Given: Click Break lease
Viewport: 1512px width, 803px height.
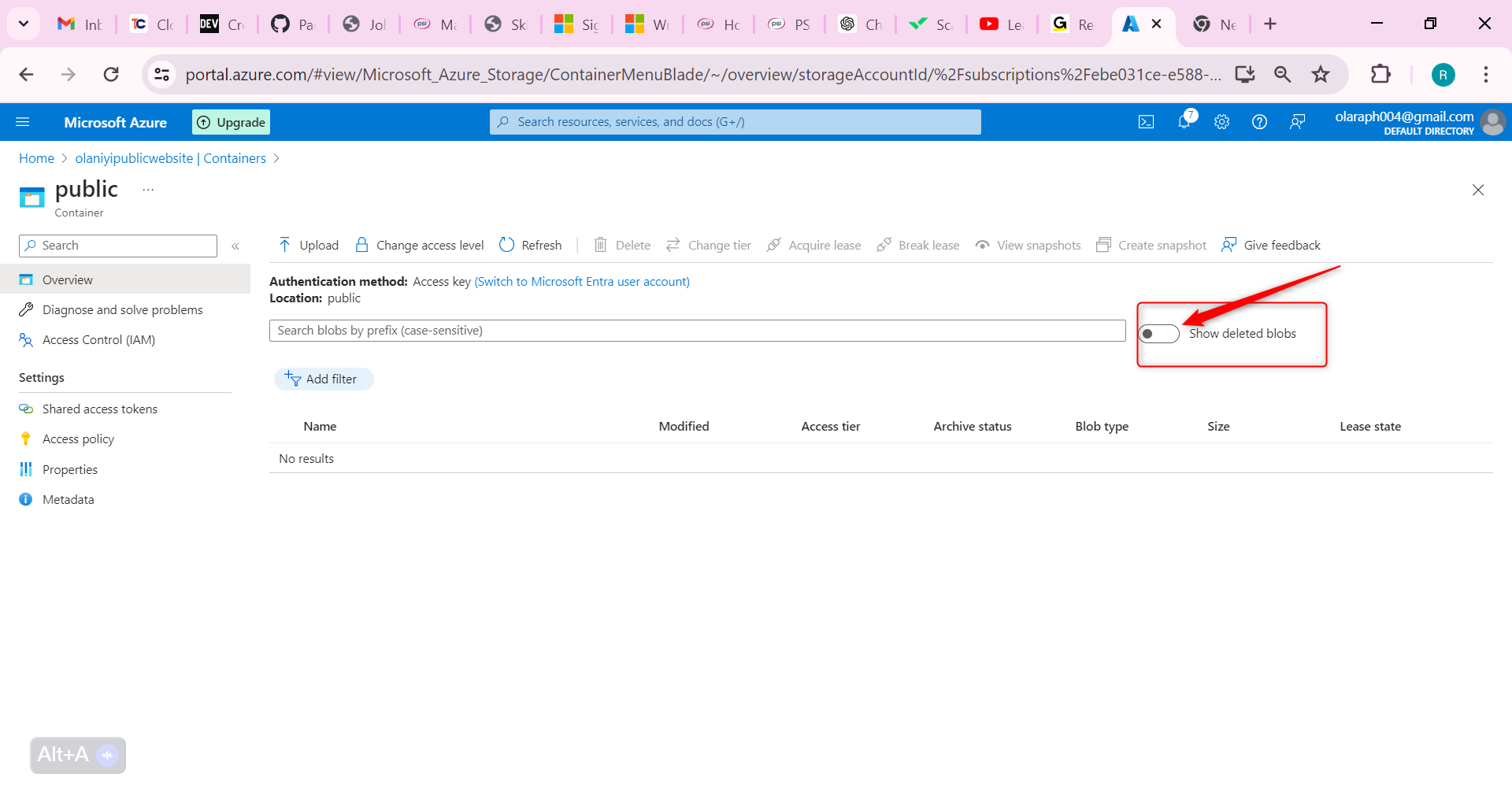Looking at the screenshot, I should 918,246.
